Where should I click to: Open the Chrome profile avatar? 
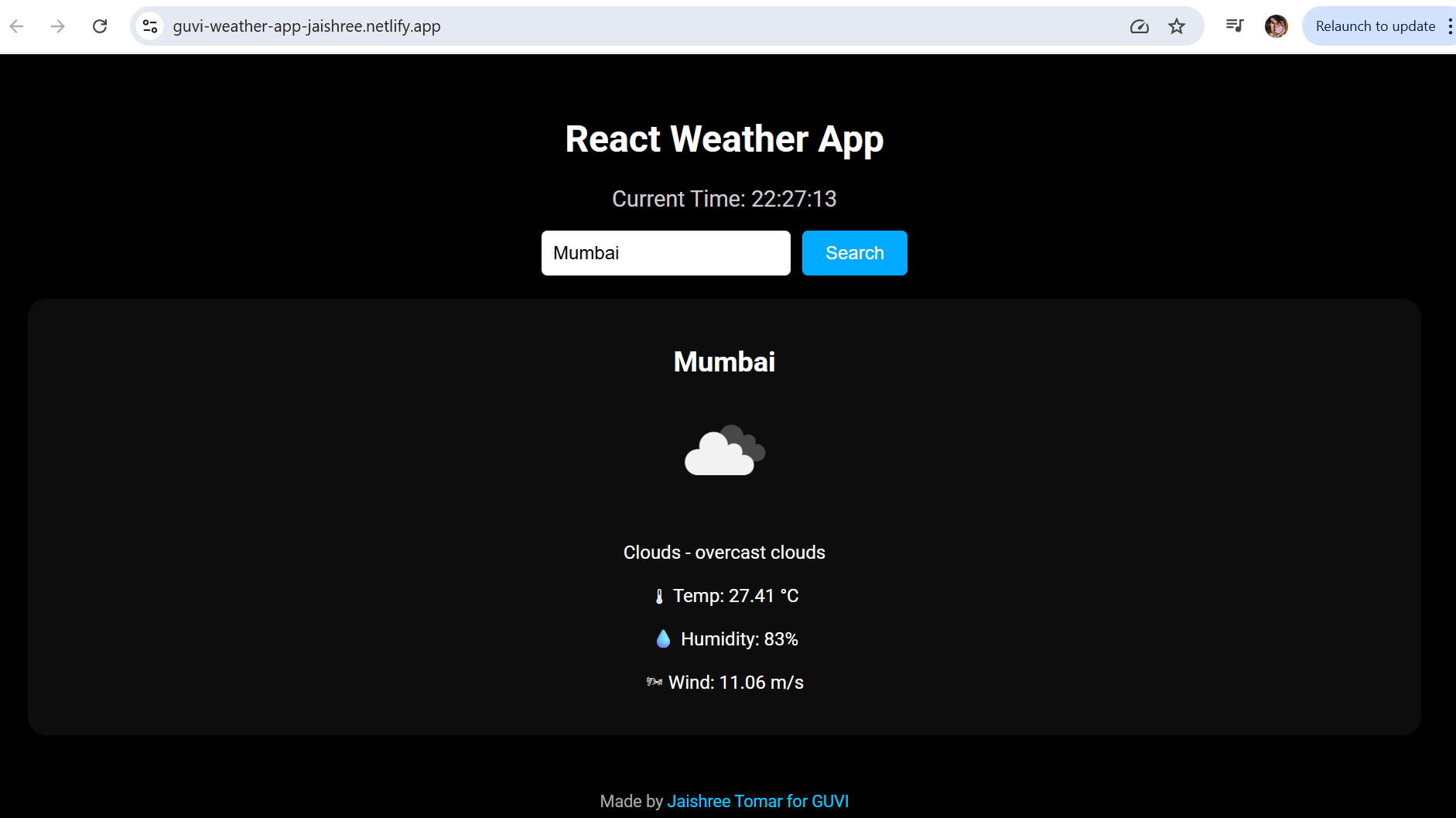click(1276, 26)
